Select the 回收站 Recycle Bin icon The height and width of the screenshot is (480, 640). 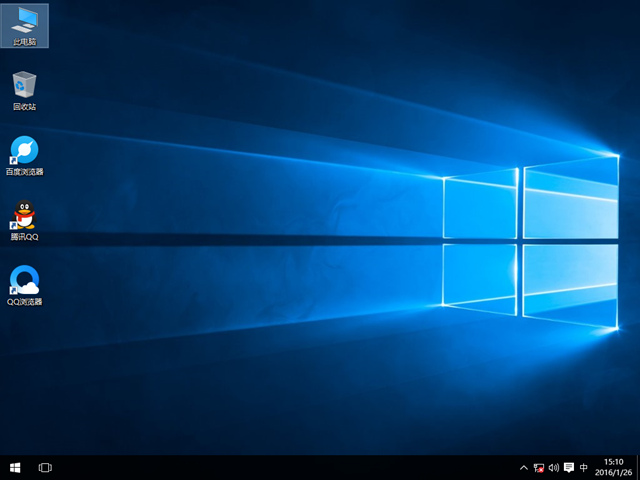[25, 85]
